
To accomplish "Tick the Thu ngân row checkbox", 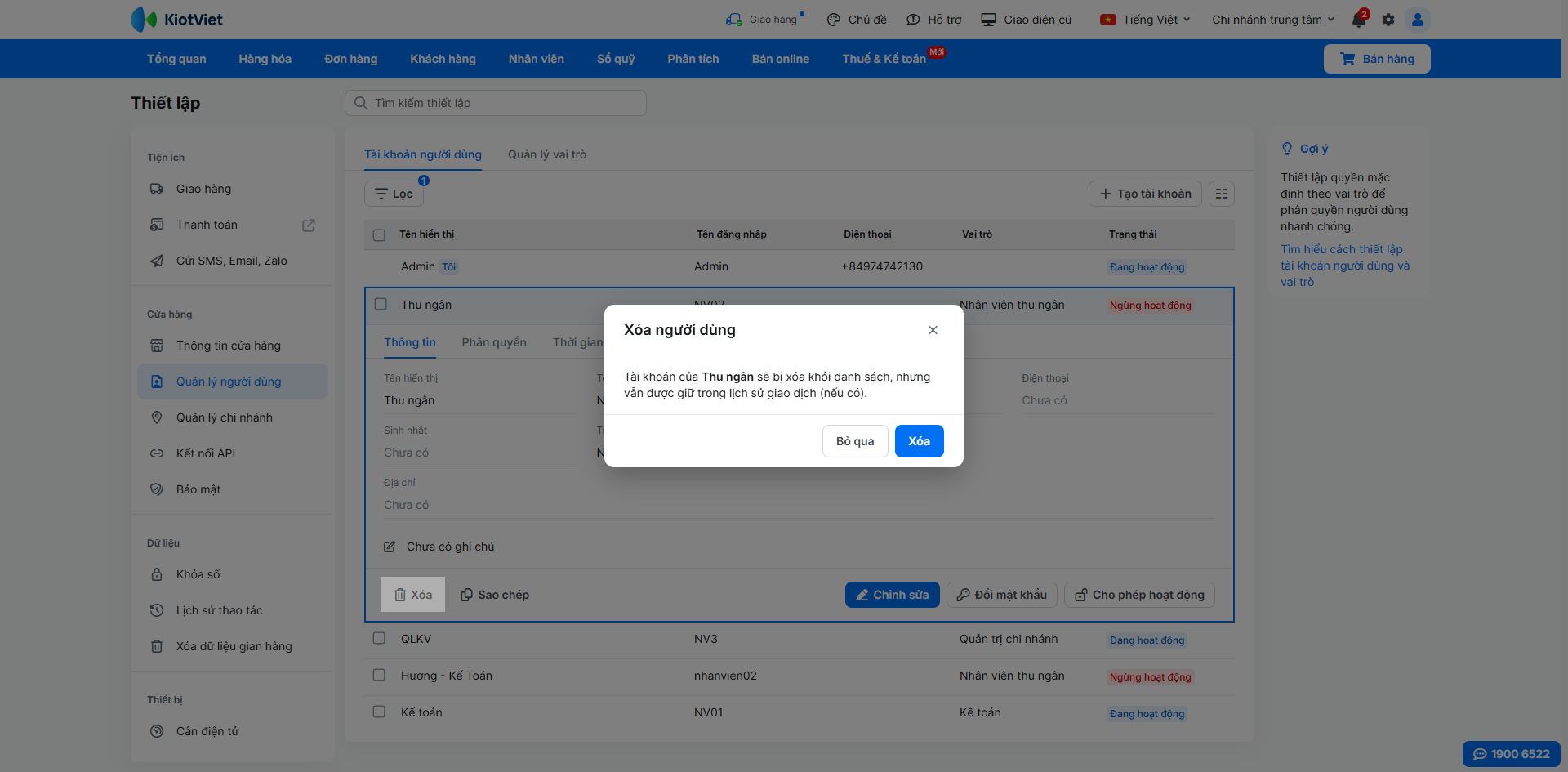I will [x=381, y=304].
